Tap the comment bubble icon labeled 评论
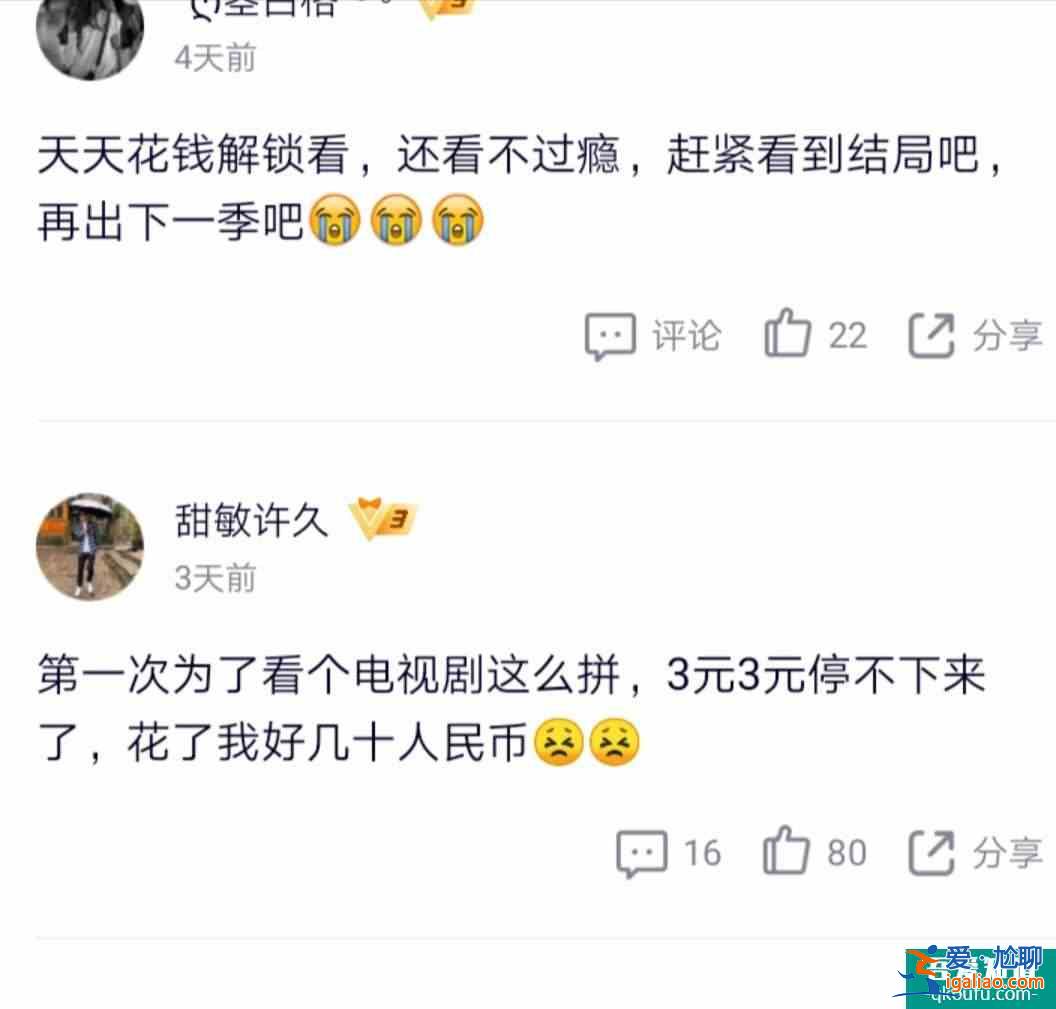This screenshot has height=1009, width=1056. pos(610,336)
